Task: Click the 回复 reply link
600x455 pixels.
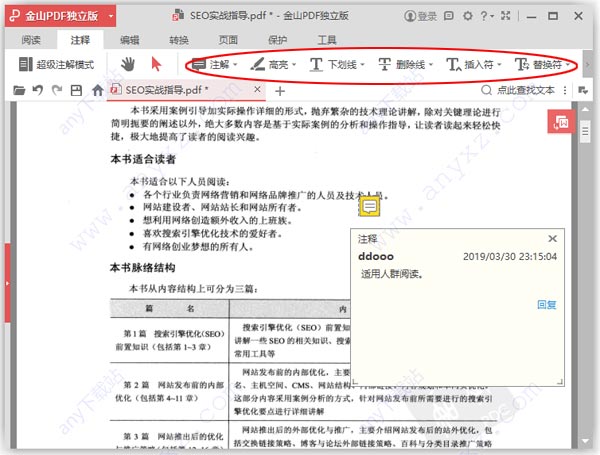Action: click(x=546, y=305)
